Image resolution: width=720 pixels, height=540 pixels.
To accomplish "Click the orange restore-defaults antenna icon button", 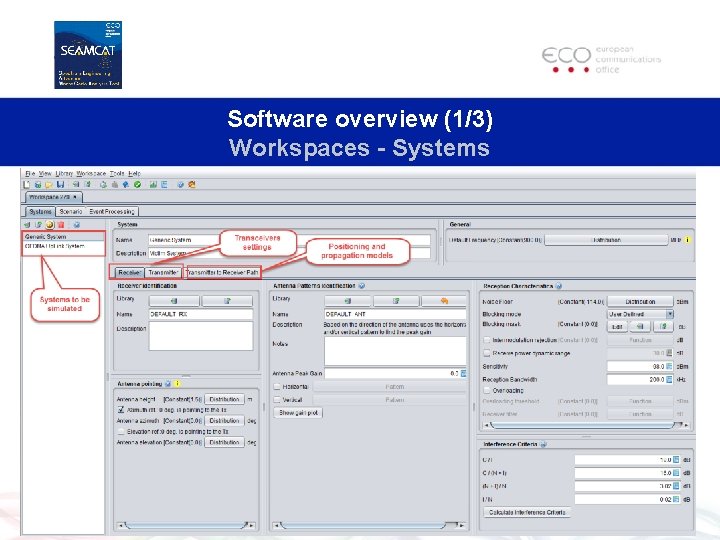I will [x=444, y=301].
